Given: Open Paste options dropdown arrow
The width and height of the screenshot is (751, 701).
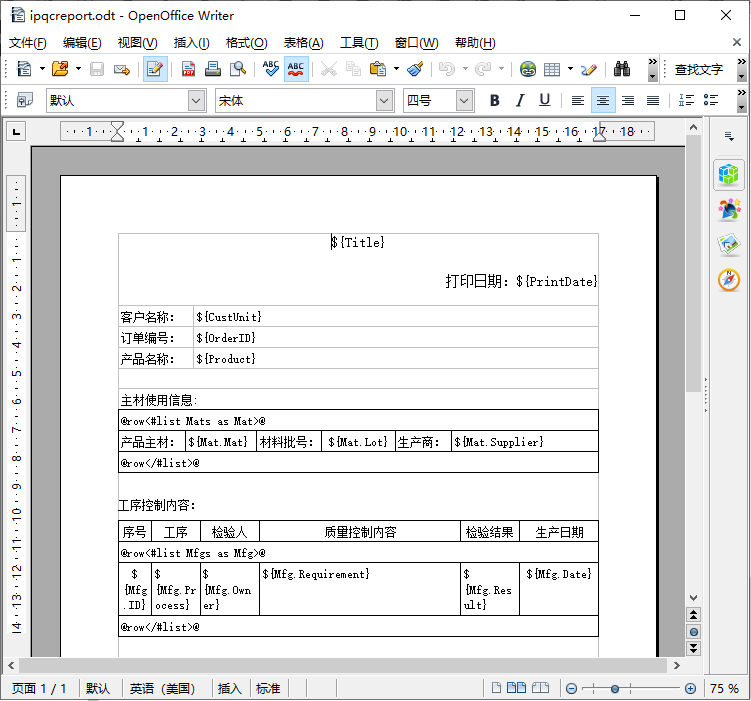Looking at the screenshot, I should click(396, 69).
